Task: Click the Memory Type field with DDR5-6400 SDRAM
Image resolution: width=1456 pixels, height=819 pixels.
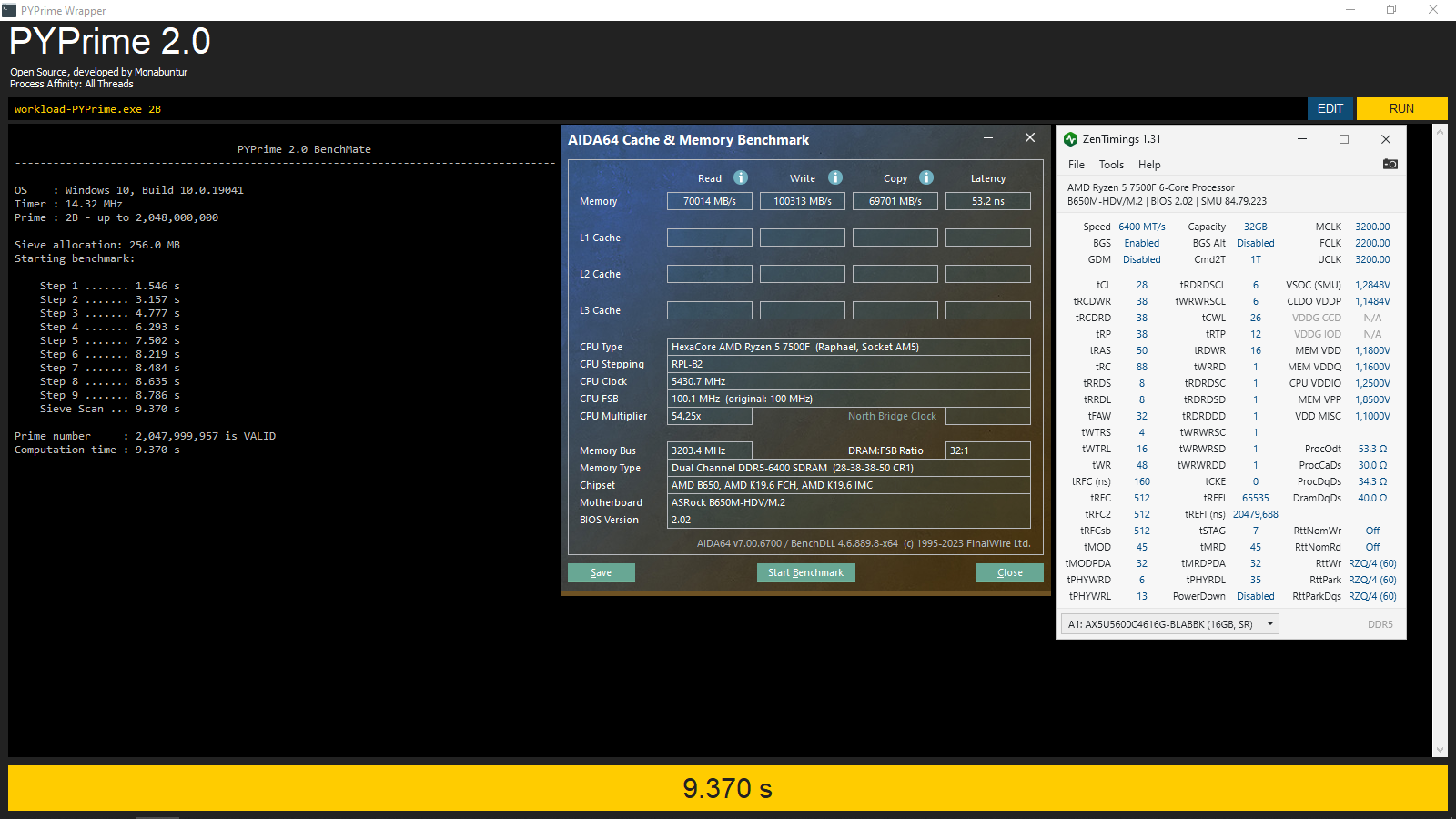Action: [849, 468]
